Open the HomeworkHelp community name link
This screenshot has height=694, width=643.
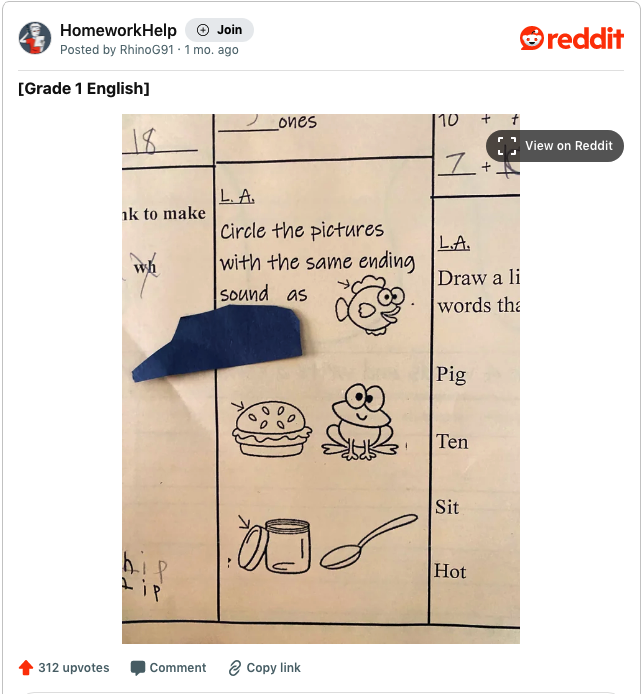(x=118, y=30)
